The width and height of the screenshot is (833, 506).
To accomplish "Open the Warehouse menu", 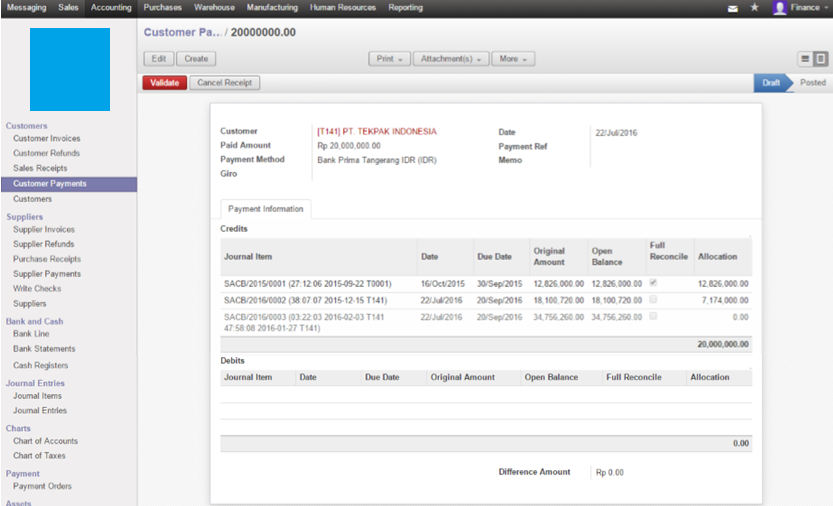I will pyautogui.click(x=215, y=8).
